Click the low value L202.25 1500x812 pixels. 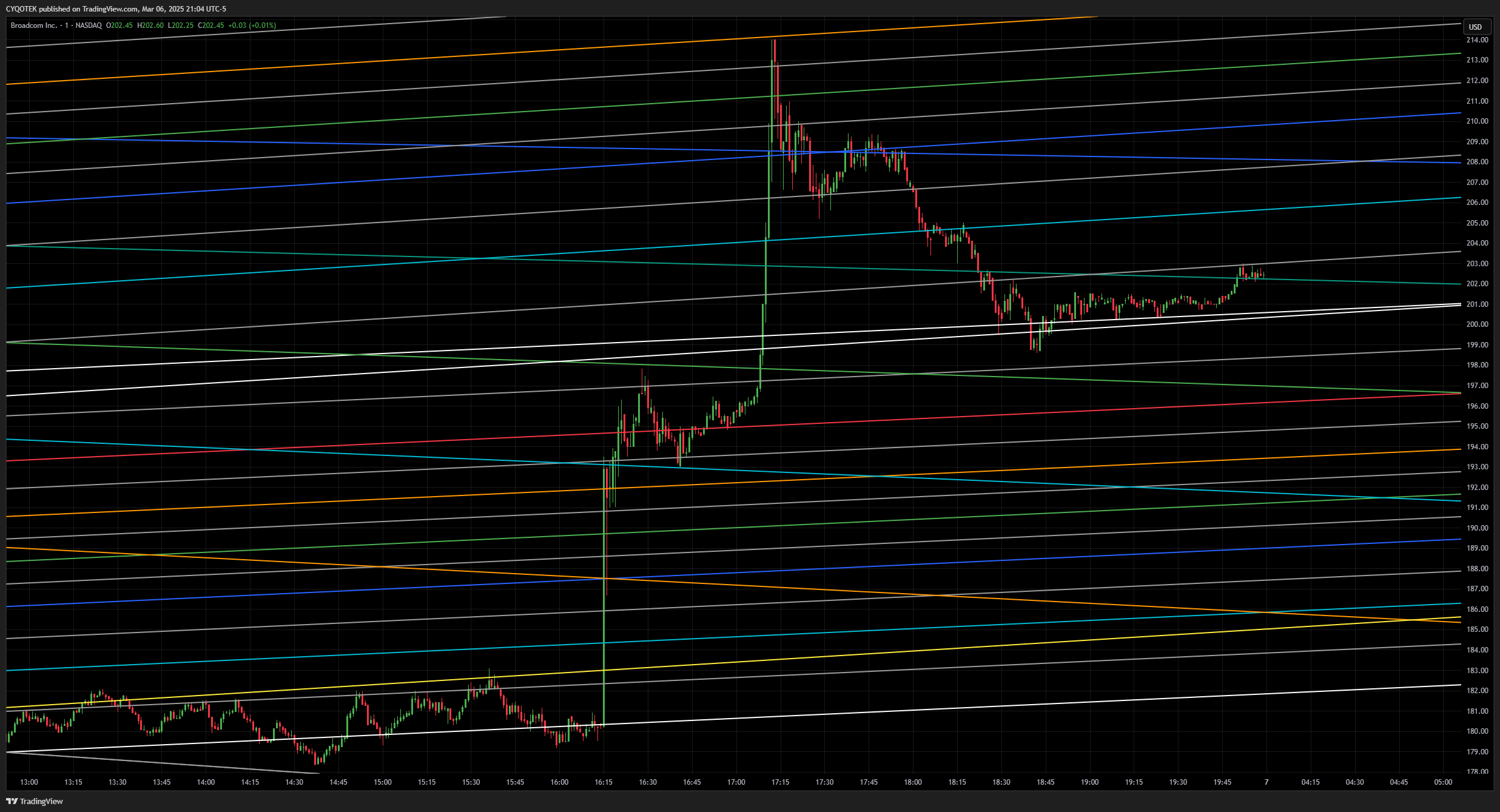click(181, 25)
